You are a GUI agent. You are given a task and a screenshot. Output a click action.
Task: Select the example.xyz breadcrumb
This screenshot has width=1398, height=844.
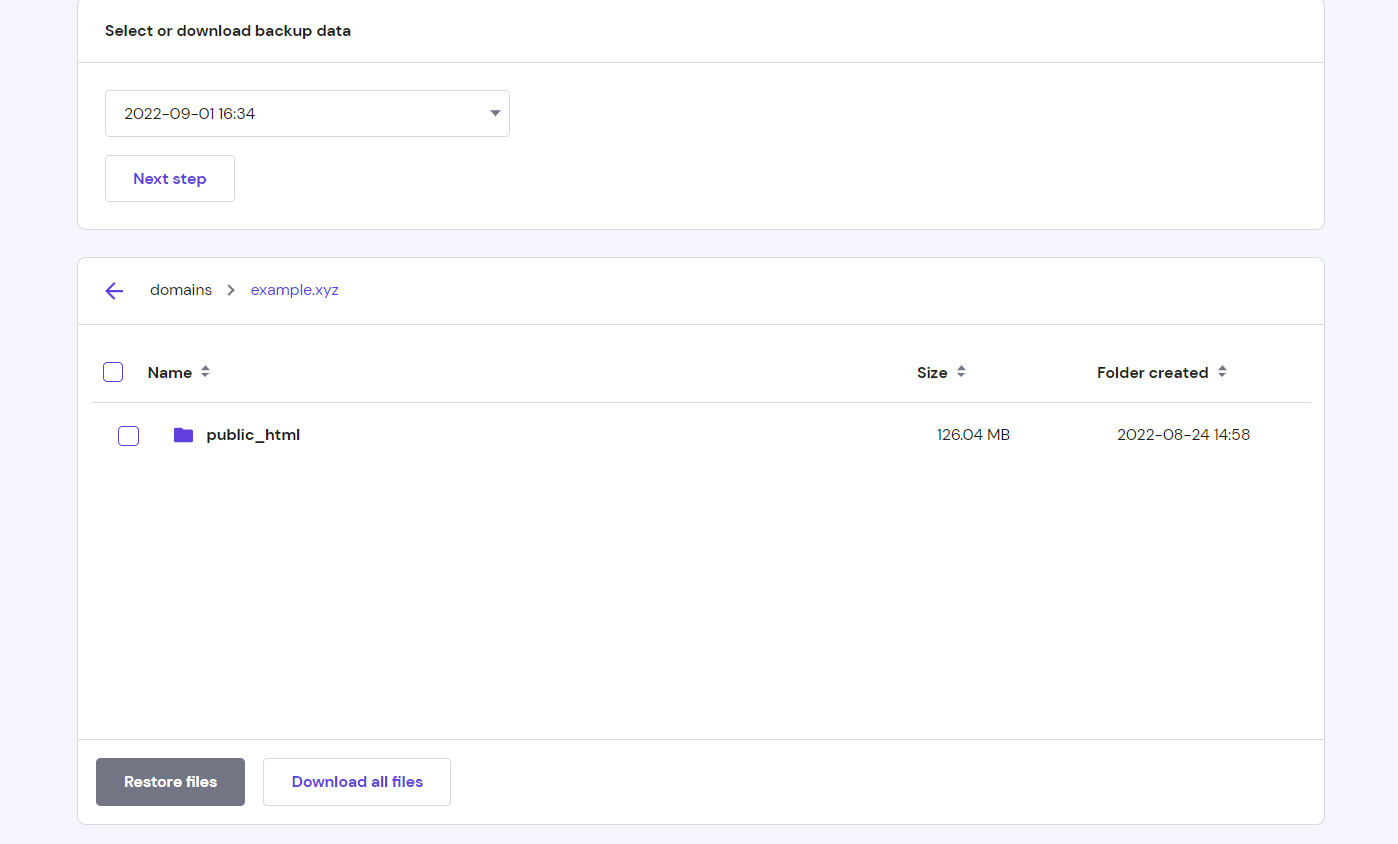click(294, 291)
